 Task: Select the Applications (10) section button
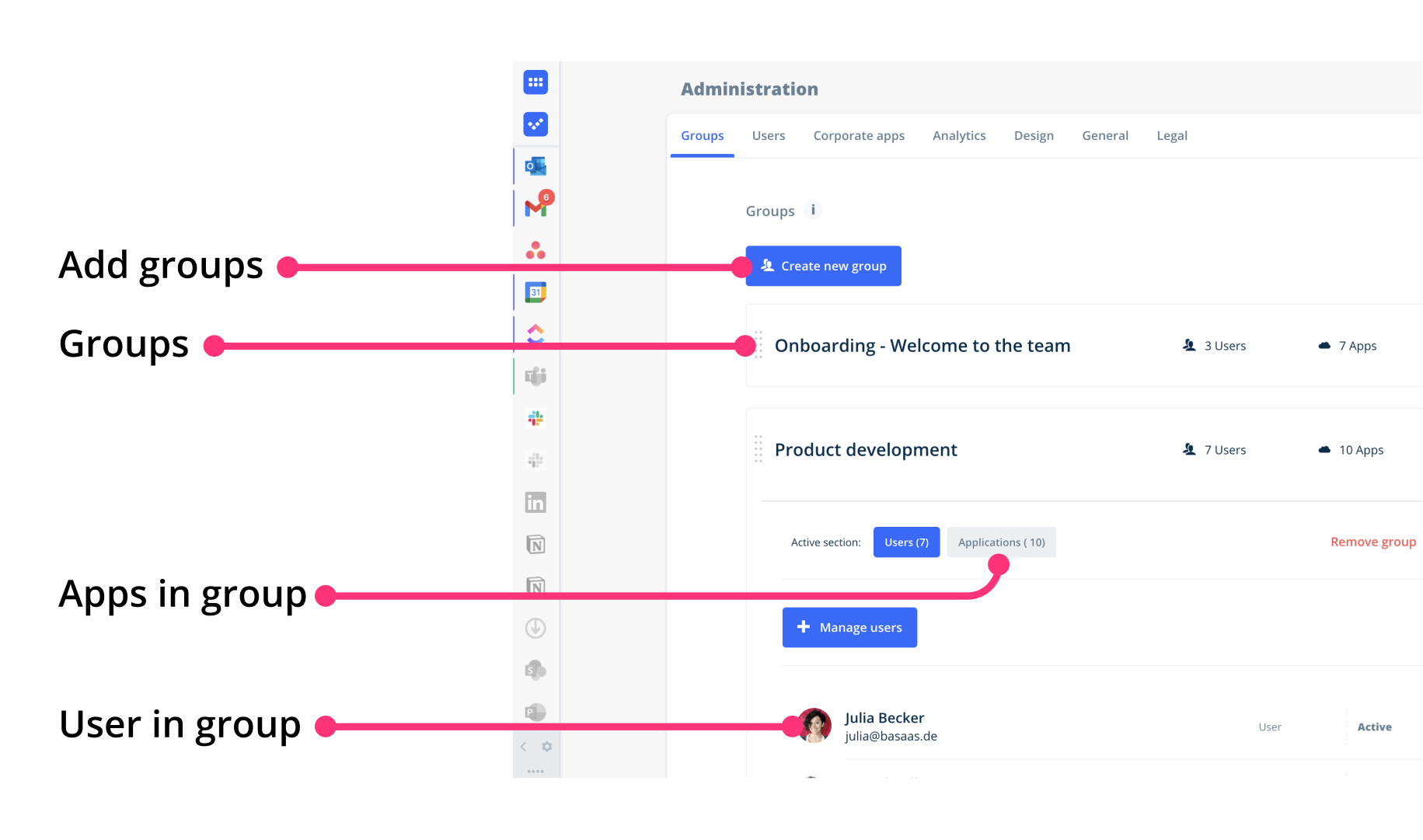1001,542
